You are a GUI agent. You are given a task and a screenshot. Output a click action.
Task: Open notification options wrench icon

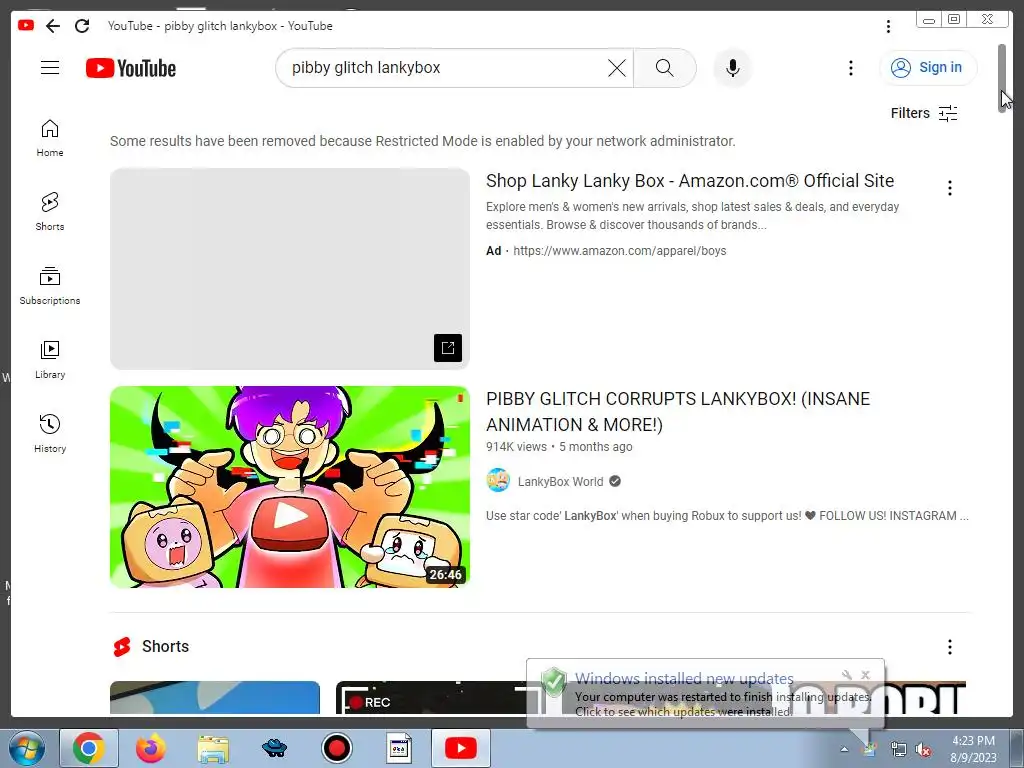(x=847, y=675)
